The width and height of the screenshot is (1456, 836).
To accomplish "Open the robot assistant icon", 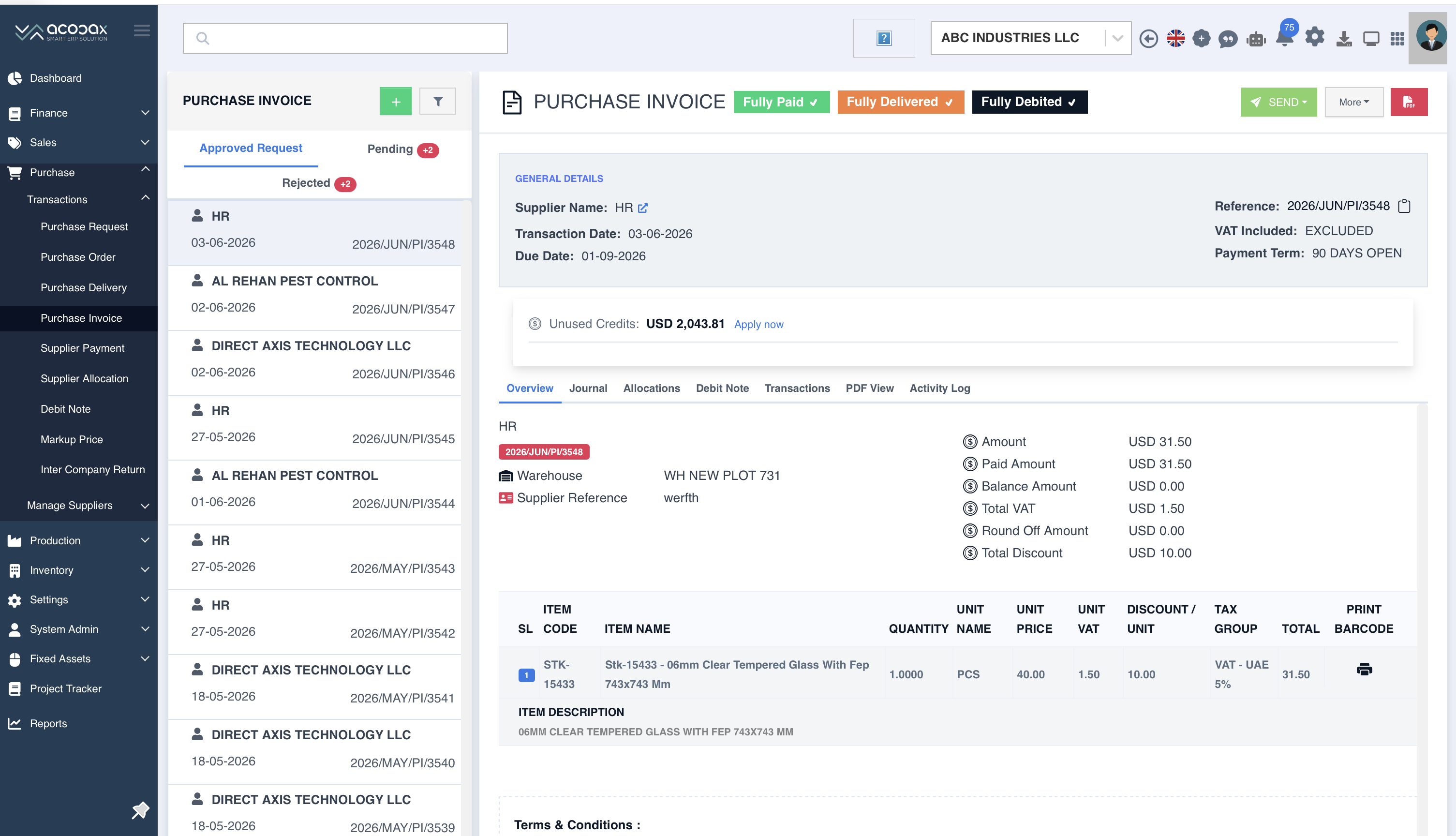I will click(1256, 39).
